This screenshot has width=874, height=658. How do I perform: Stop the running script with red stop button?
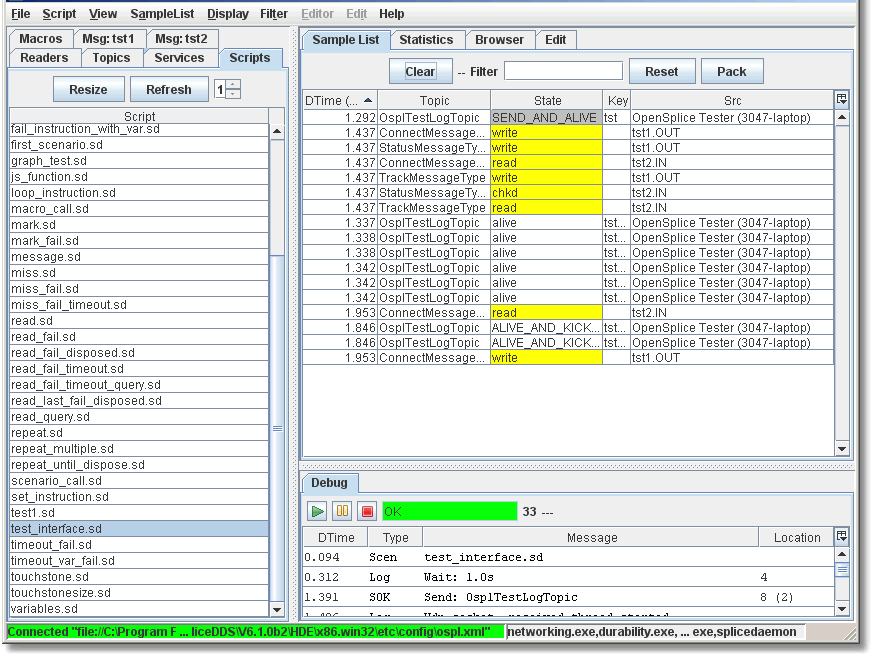(367, 511)
